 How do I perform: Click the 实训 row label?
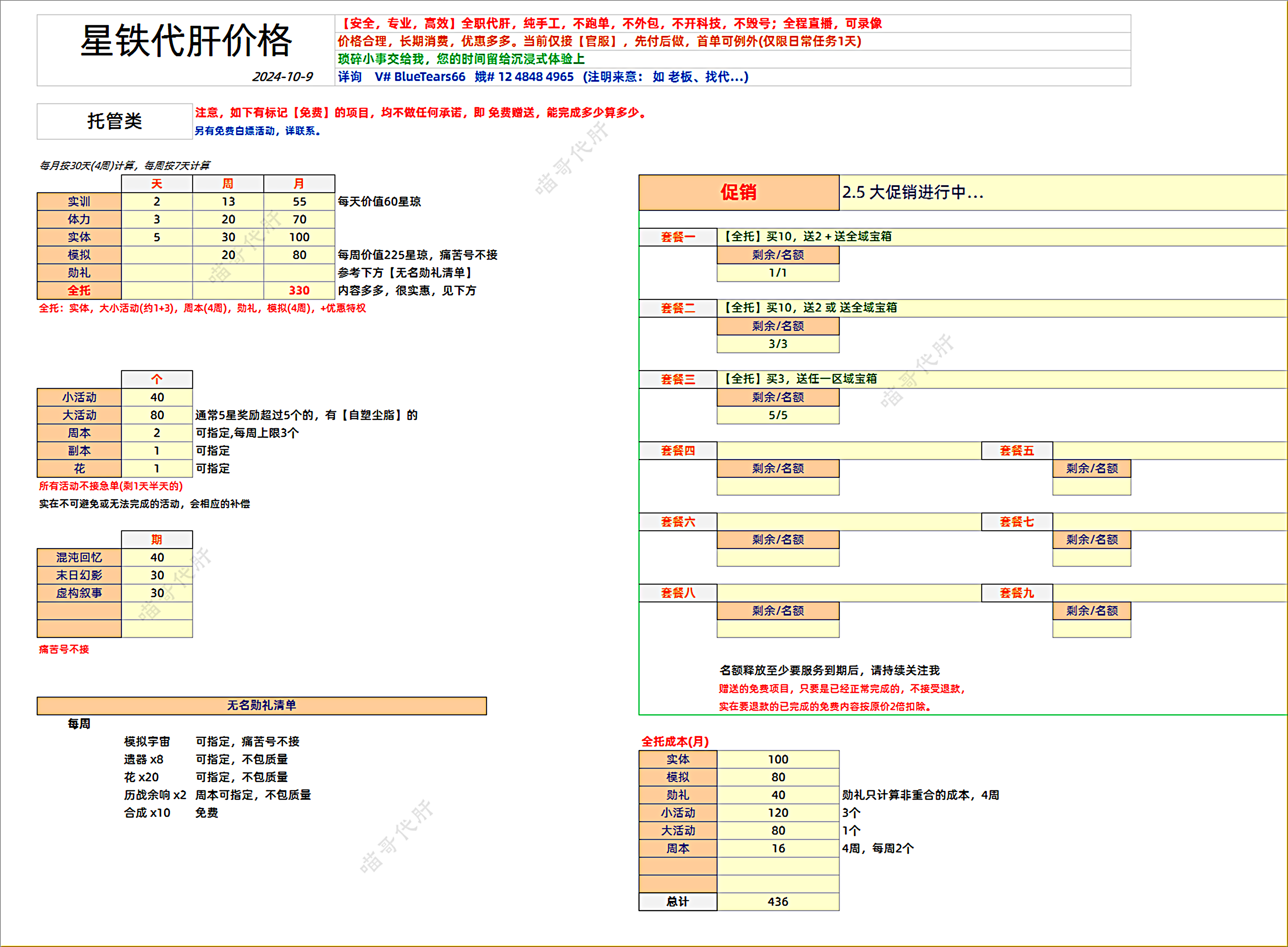[79, 201]
